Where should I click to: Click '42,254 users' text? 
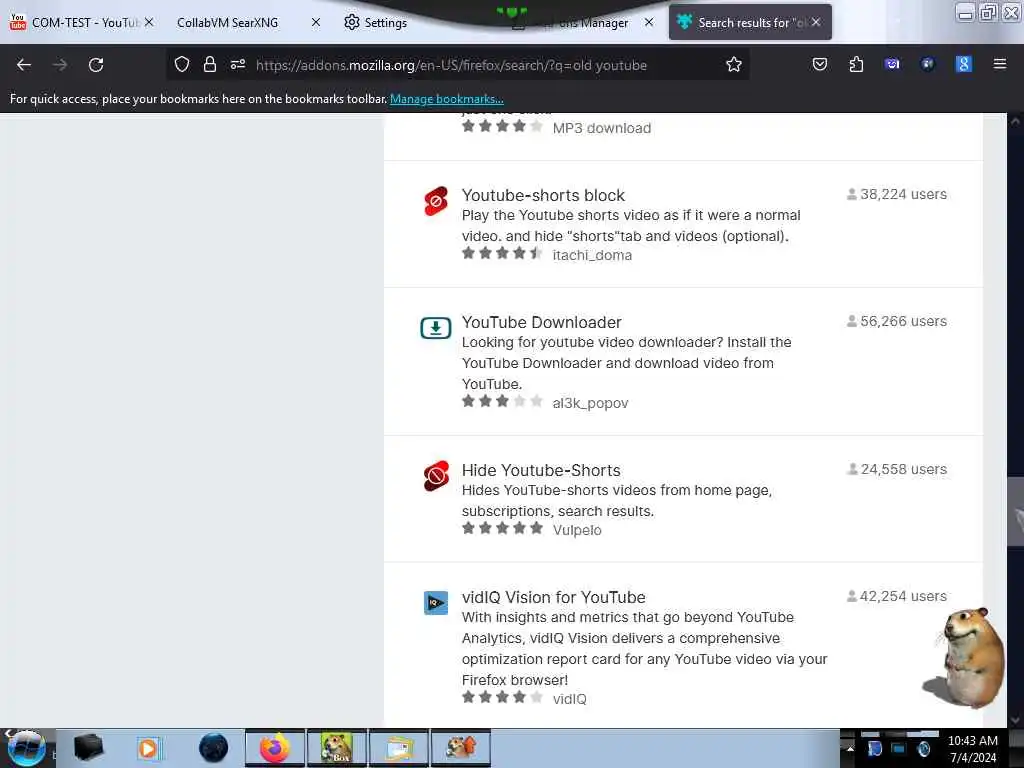903,596
